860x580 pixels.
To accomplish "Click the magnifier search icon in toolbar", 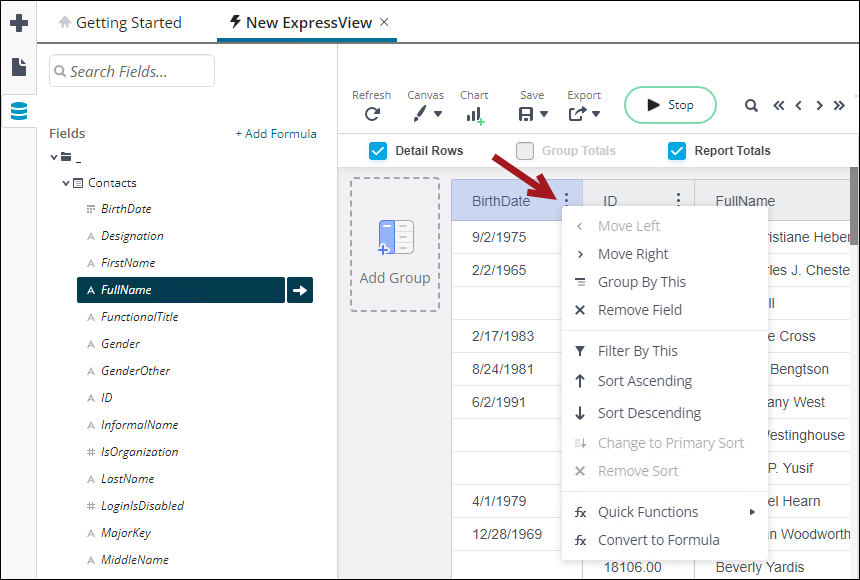I will tap(751, 105).
